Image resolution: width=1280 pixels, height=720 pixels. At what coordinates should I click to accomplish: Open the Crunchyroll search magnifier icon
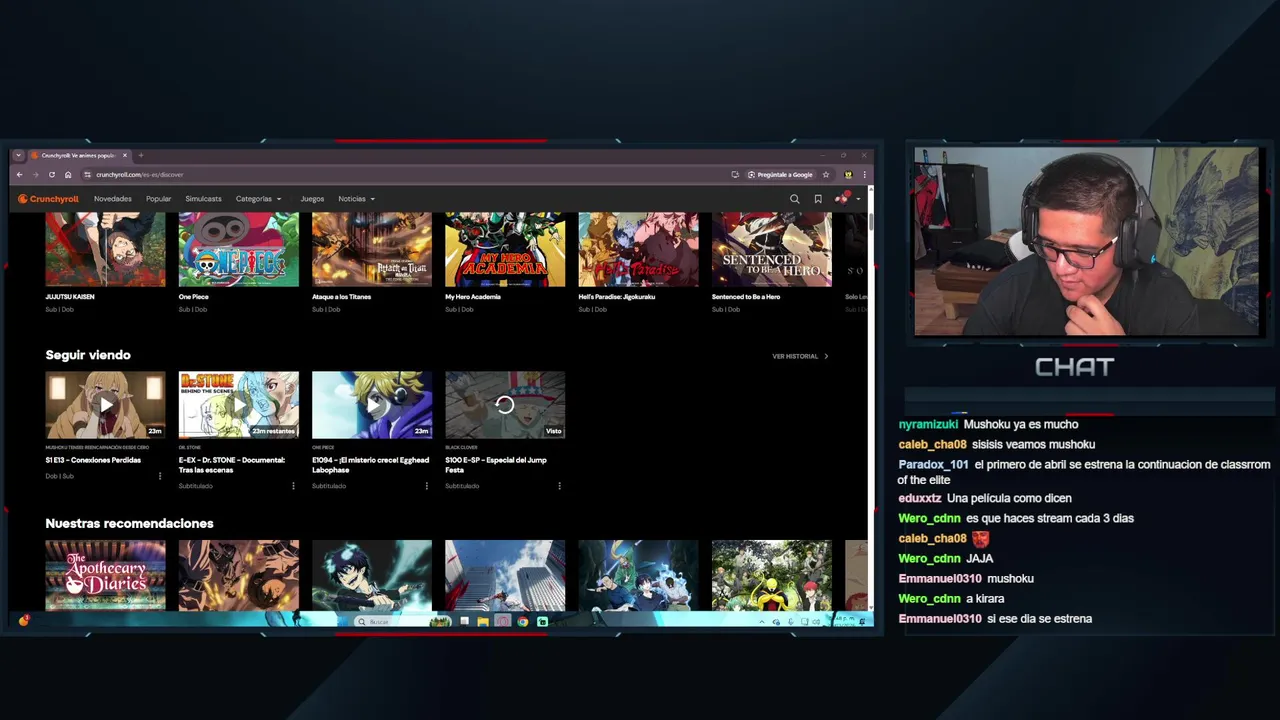pyautogui.click(x=795, y=199)
